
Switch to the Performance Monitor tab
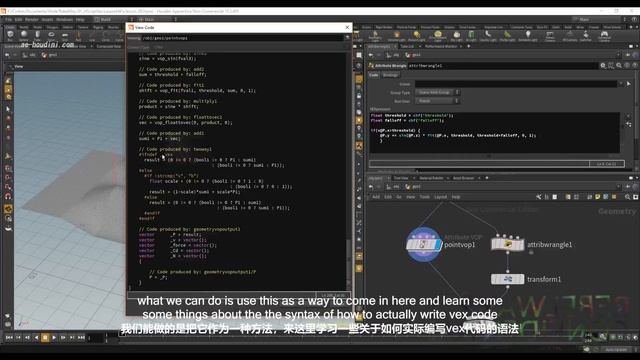(440, 46)
